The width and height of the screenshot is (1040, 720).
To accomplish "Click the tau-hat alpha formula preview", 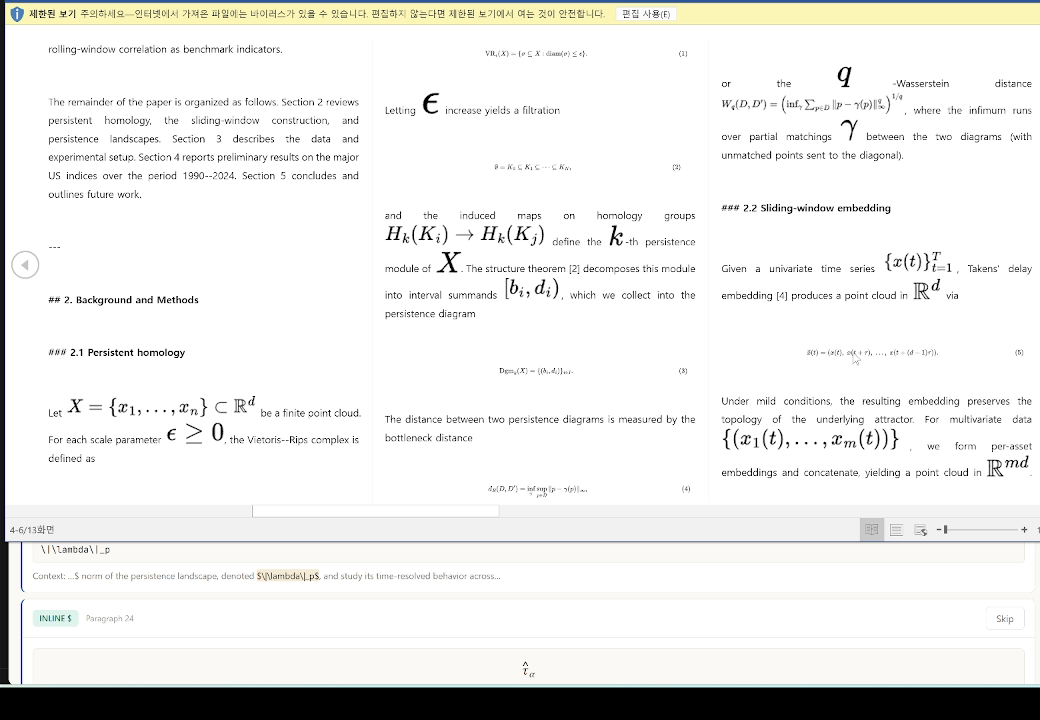I will pos(529,670).
